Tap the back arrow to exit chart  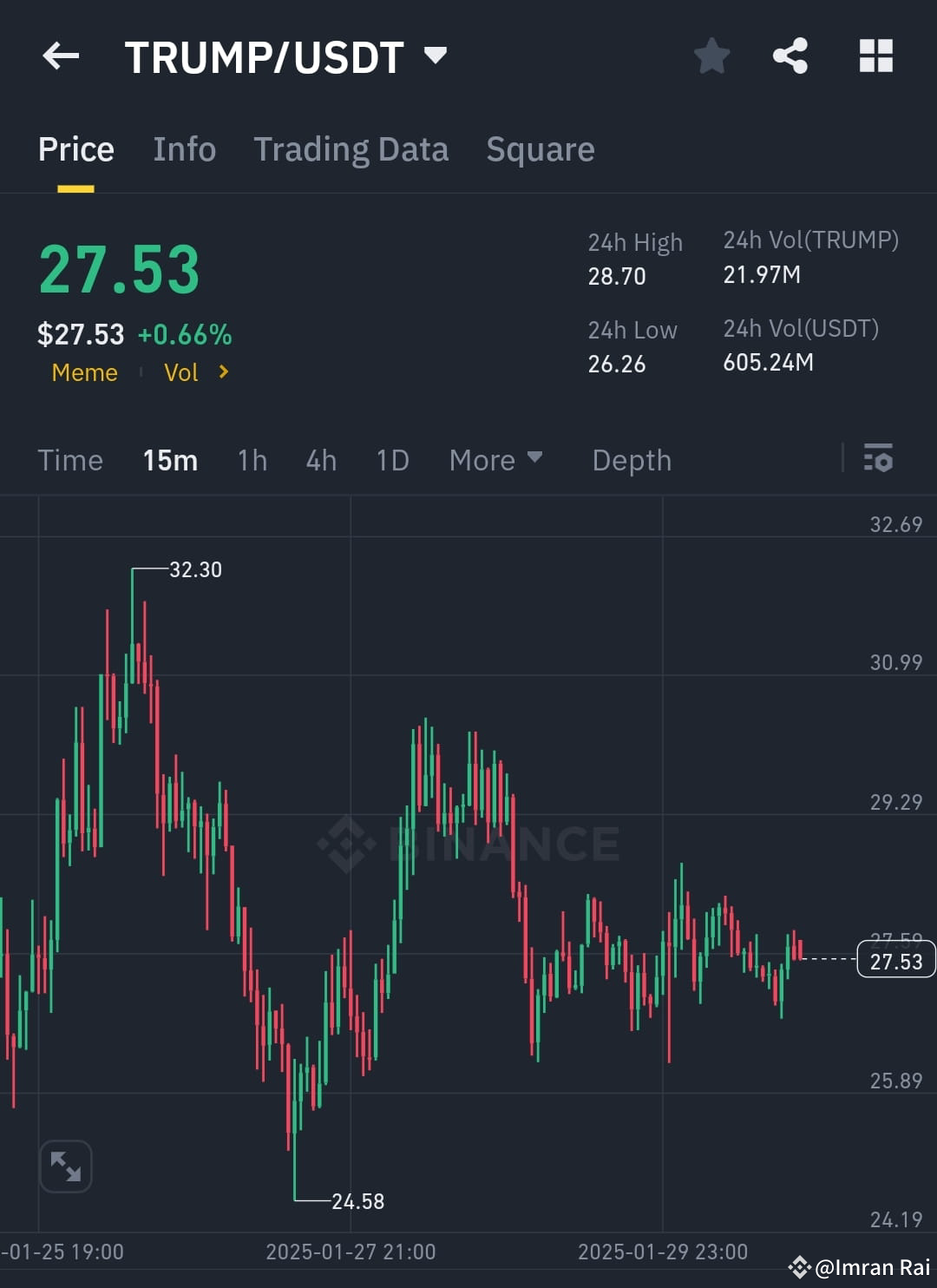point(60,55)
